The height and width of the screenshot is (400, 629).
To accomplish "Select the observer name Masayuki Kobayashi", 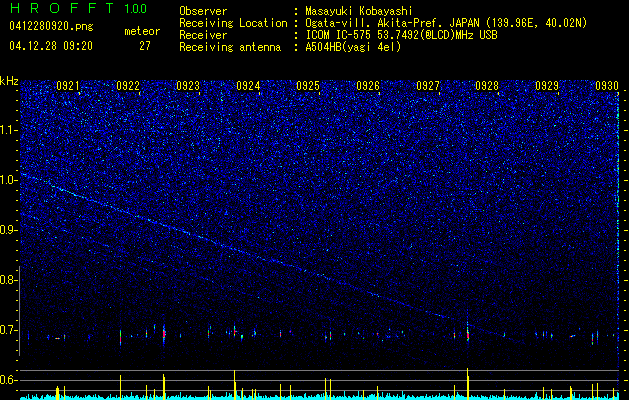I will click(x=359, y=11).
